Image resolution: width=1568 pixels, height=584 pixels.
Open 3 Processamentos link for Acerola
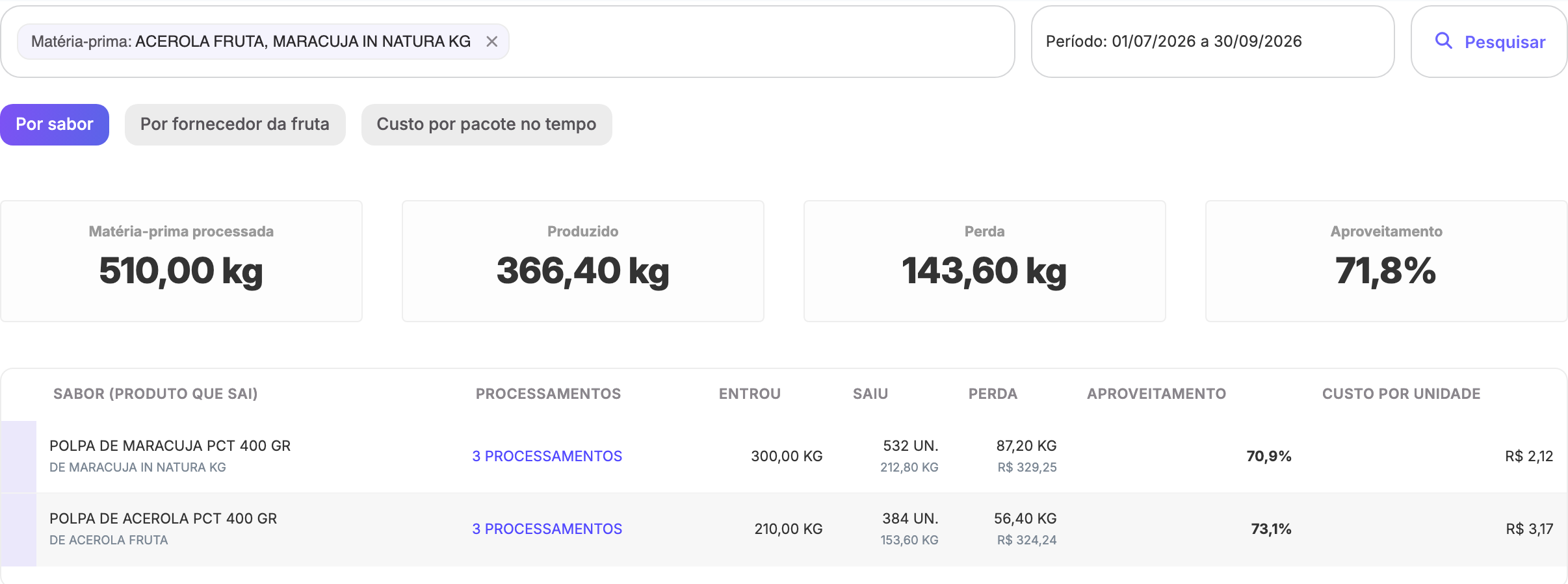coord(547,529)
